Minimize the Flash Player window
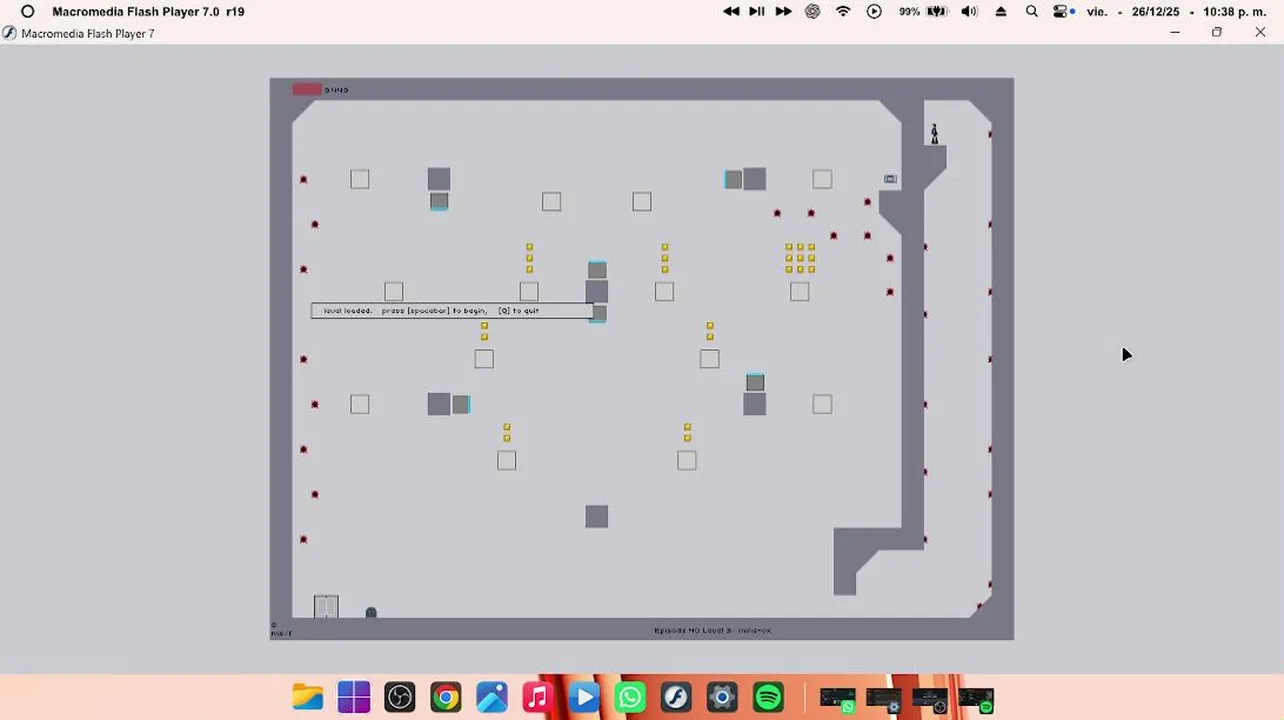1284x720 pixels. [x=1175, y=33]
